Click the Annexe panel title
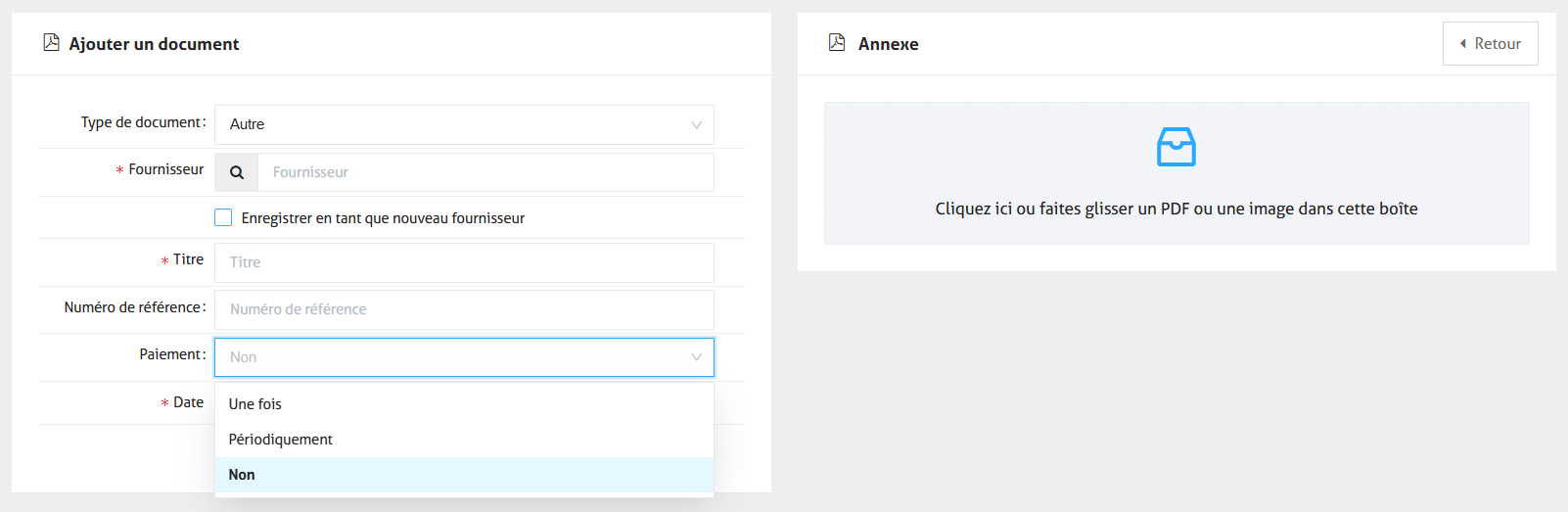Image resolution: width=1568 pixels, height=512 pixels. coord(888,44)
